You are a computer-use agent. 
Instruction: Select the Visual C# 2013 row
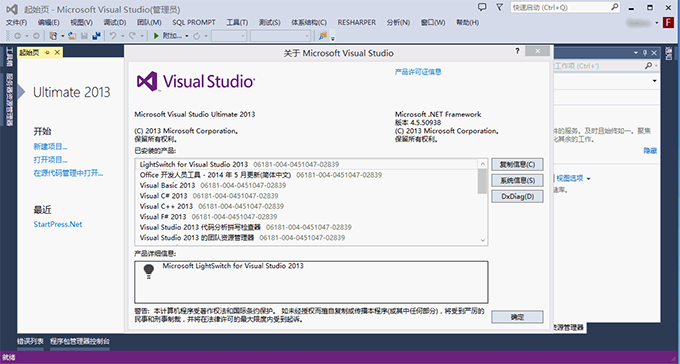click(307, 196)
